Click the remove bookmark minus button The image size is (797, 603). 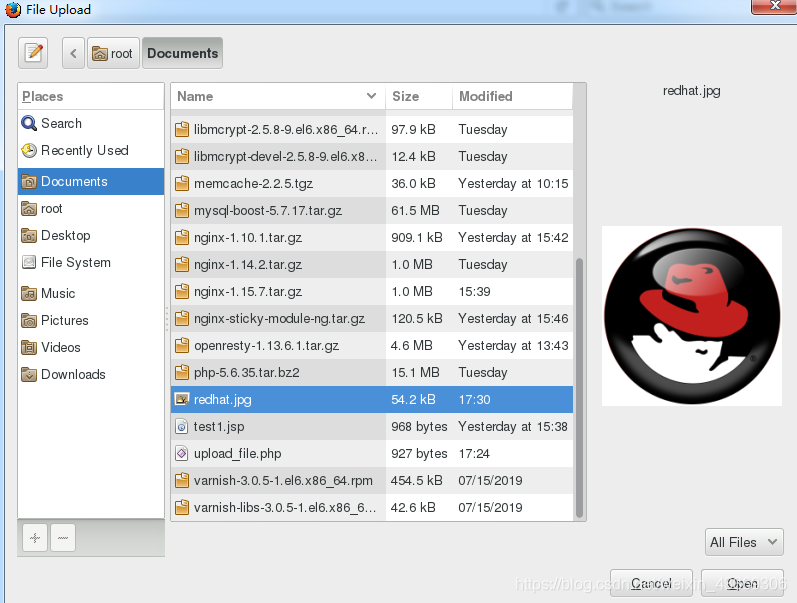click(63, 537)
